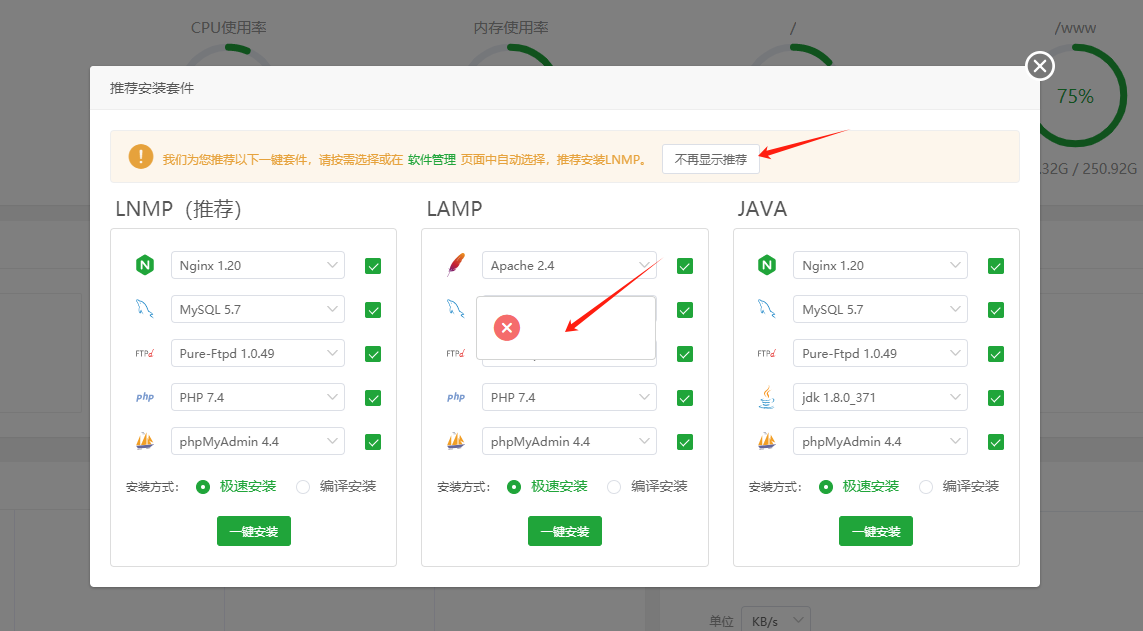Open Nginx 1.20 version dropdown in LNMP
This screenshot has height=631, width=1143.
[258, 265]
